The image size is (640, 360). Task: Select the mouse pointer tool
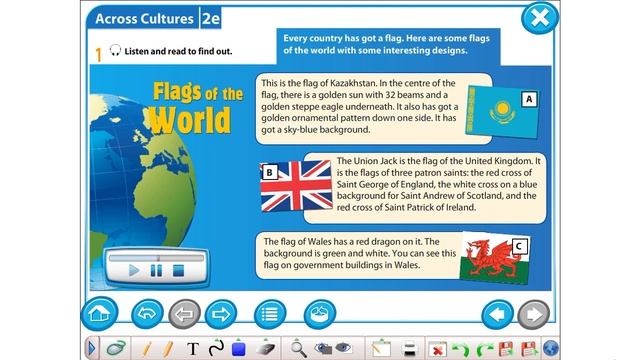116,349
